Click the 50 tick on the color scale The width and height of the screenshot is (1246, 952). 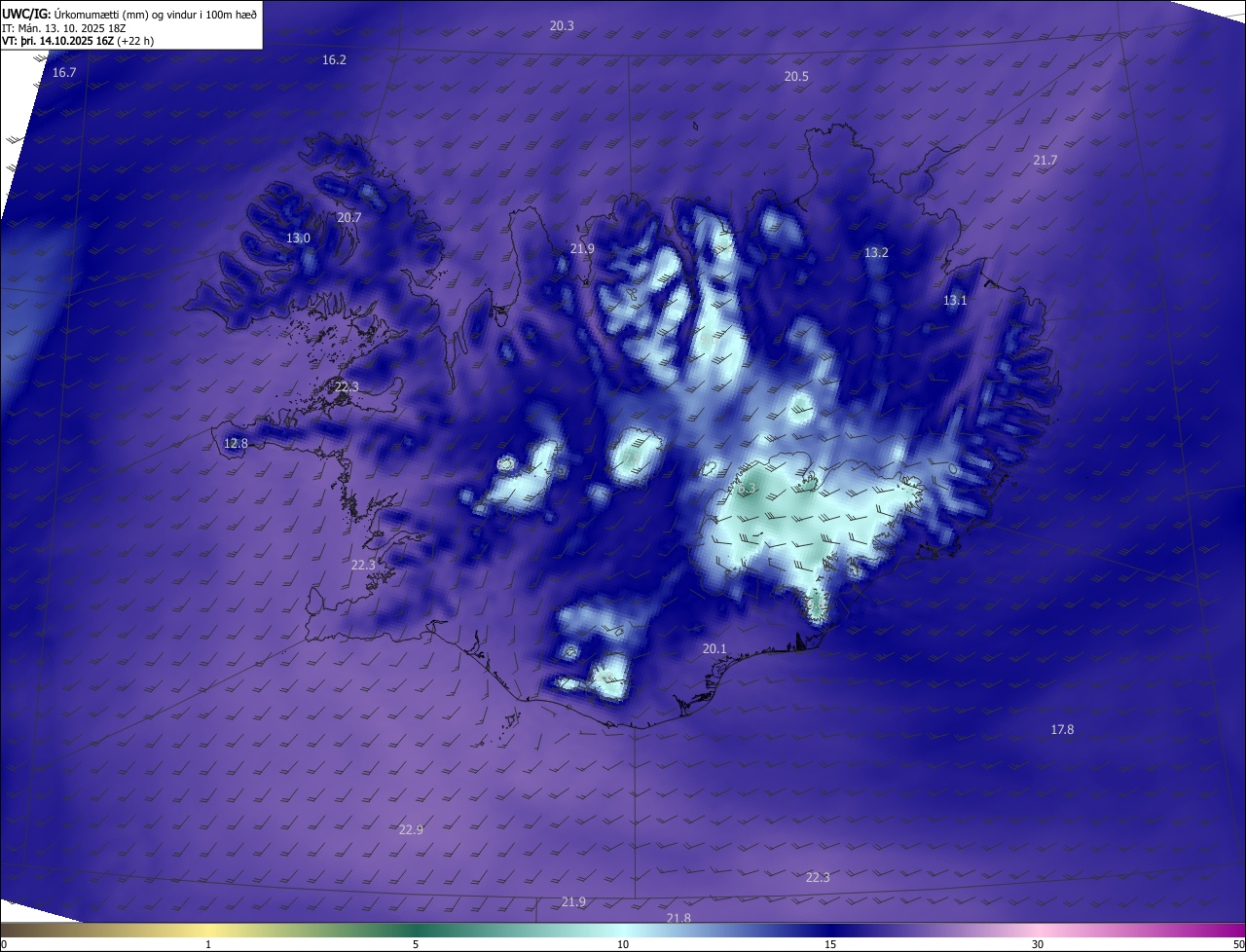coord(1238,944)
